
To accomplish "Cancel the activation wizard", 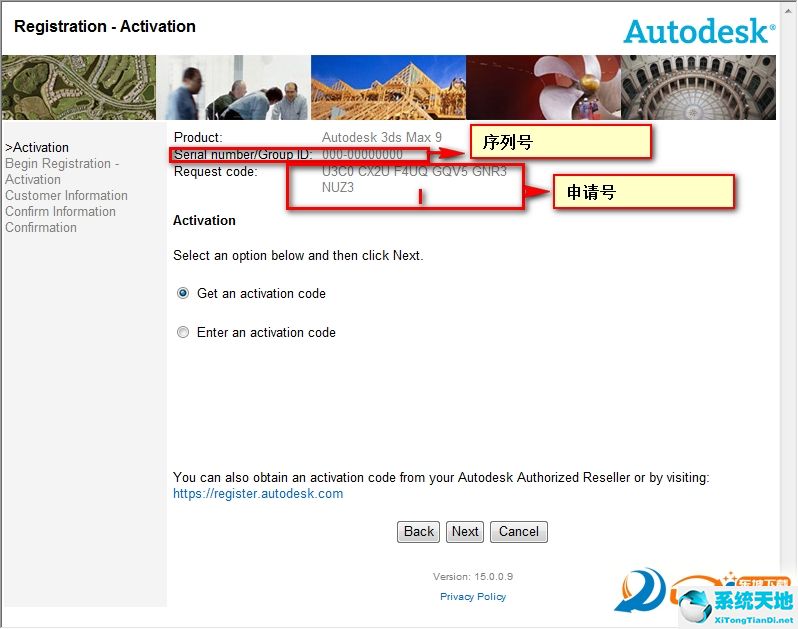I will (x=519, y=532).
